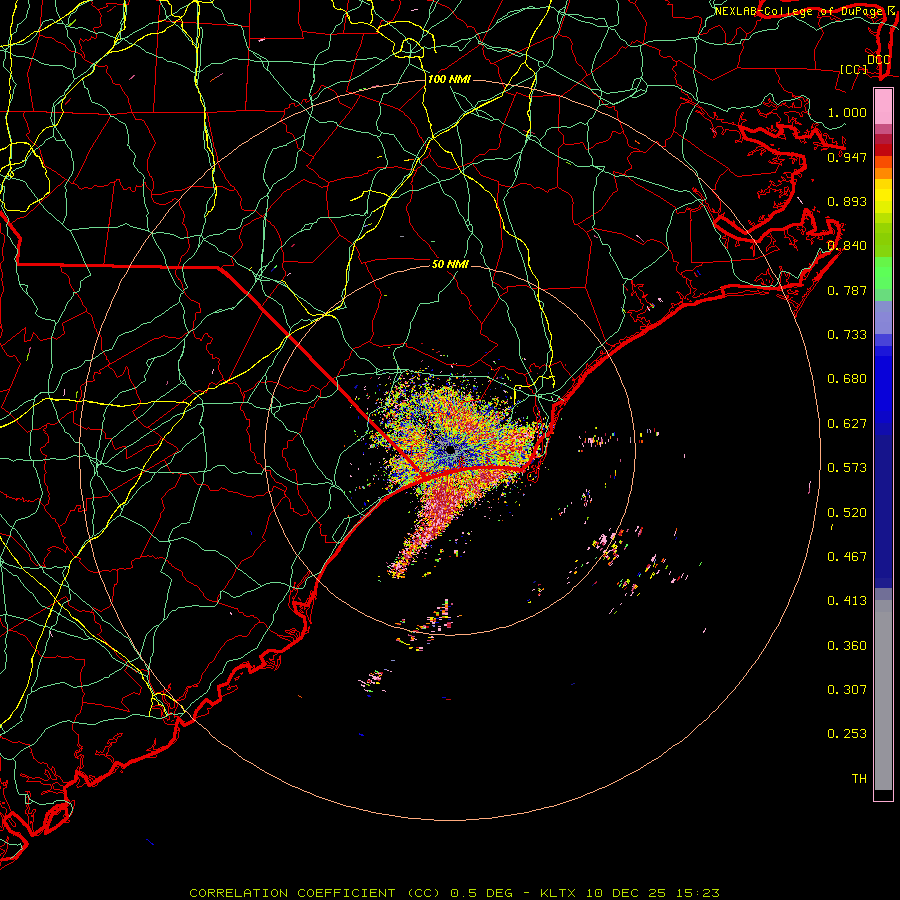
Task: Click the DCC label above the color scale
Action: (x=878, y=60)
